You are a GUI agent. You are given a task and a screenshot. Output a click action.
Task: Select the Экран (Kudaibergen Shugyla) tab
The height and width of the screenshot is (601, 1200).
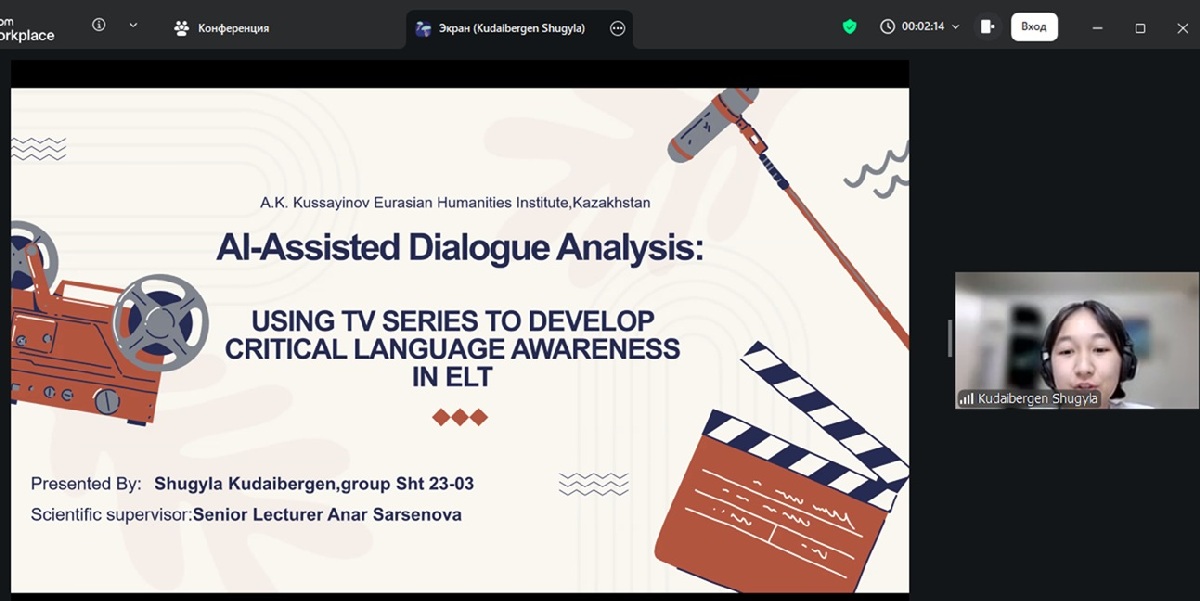pyautogui.click(x=511, y=28)
